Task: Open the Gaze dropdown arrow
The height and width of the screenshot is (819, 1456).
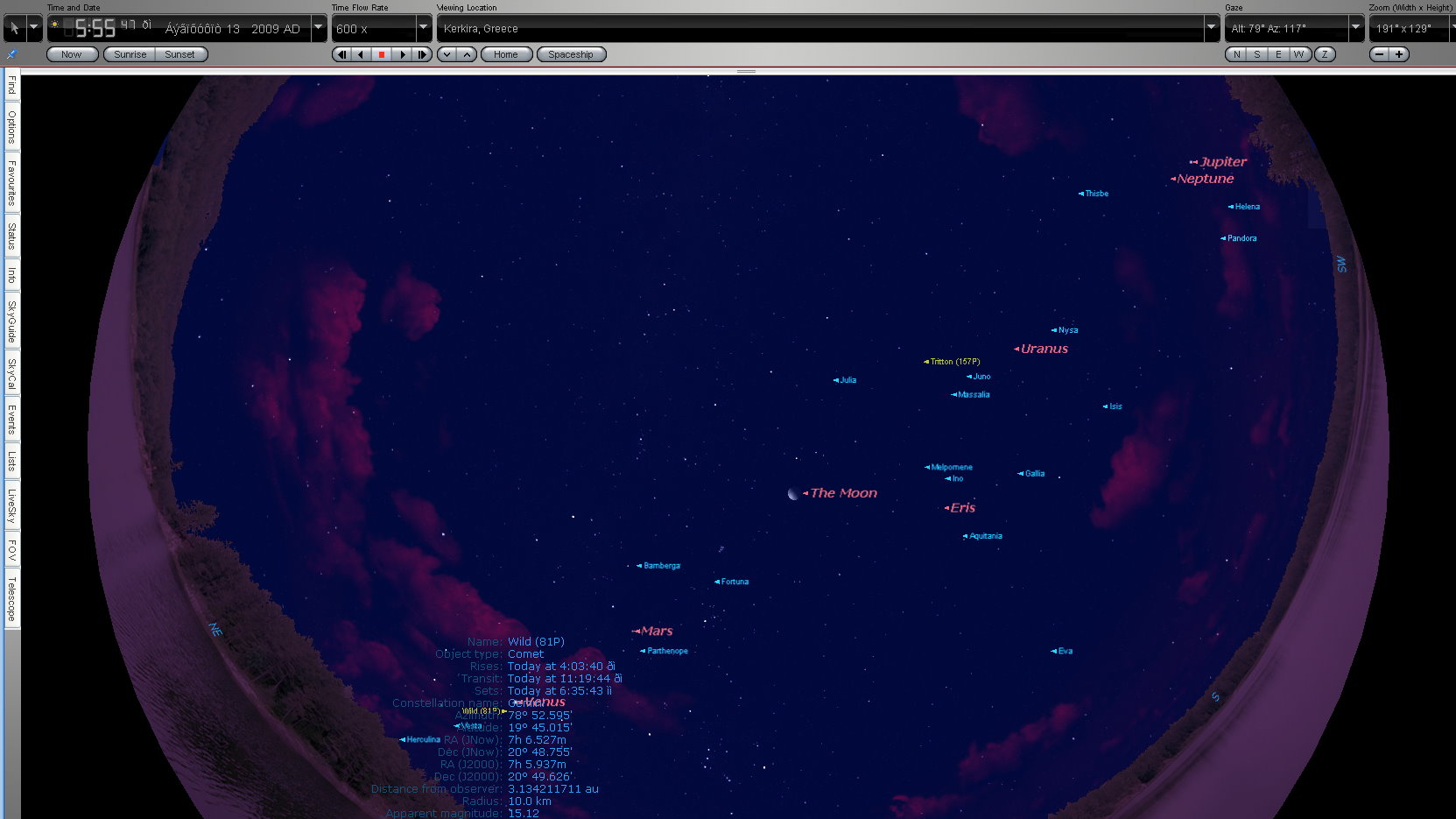Action: click(1355, 28)
